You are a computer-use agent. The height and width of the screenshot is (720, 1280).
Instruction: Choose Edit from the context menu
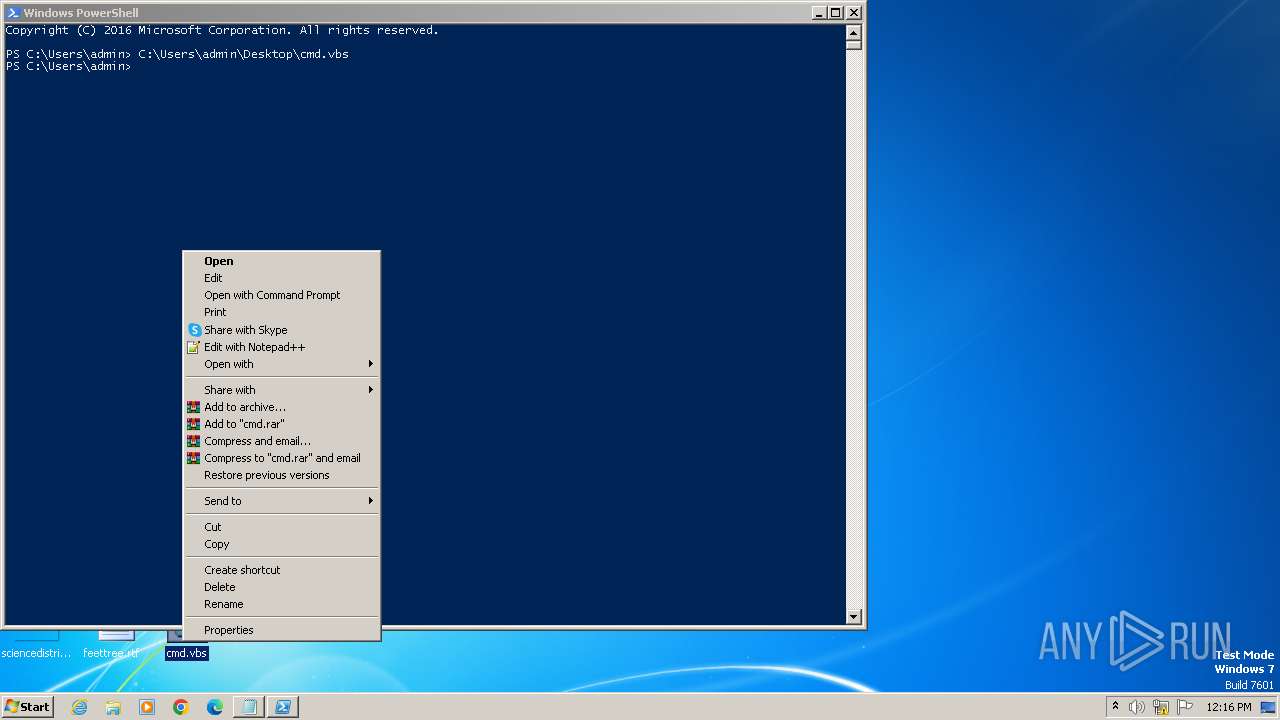click(281, 278)
